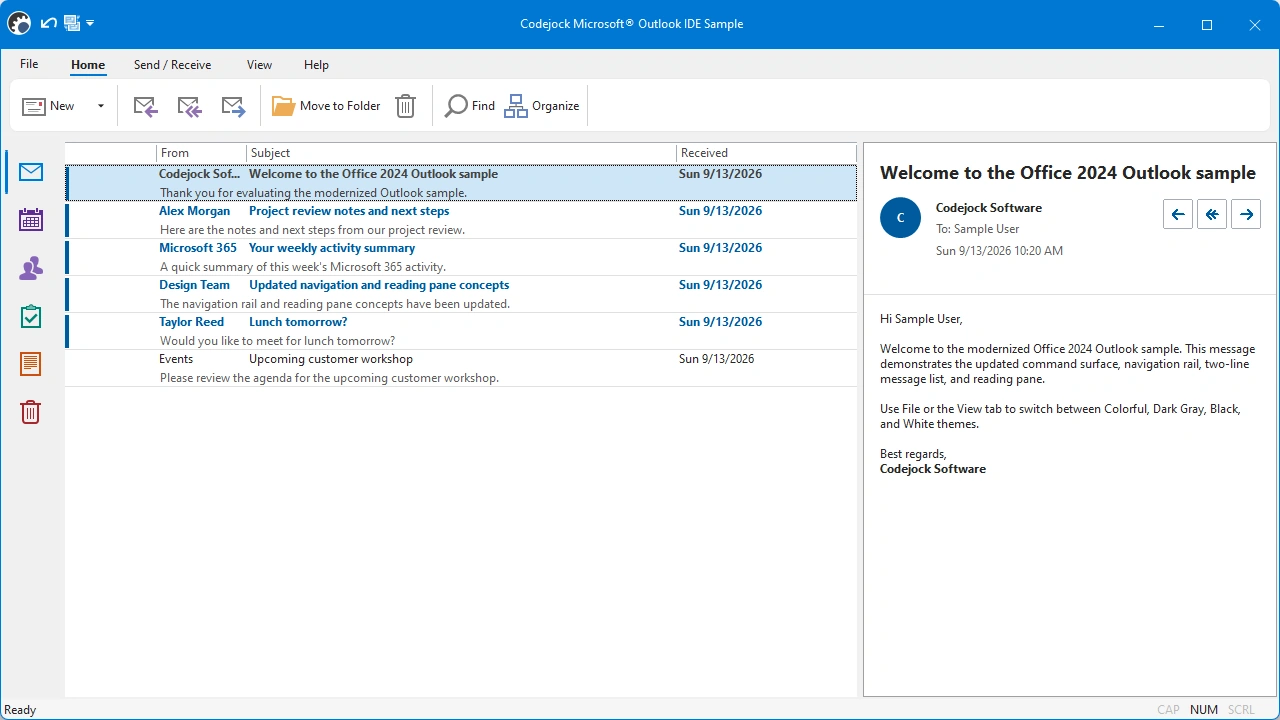The height and width of the screenshot is (720, 1280).
Task: Sort by the Subject column header
Action: click(x=461, y=153)
